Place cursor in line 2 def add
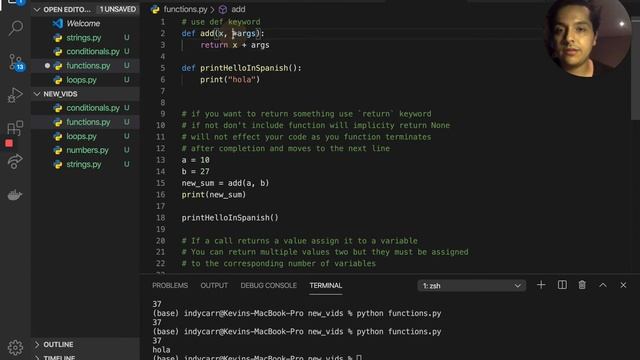The height and width of the screenshot is (360, 640). coord(223,33)
